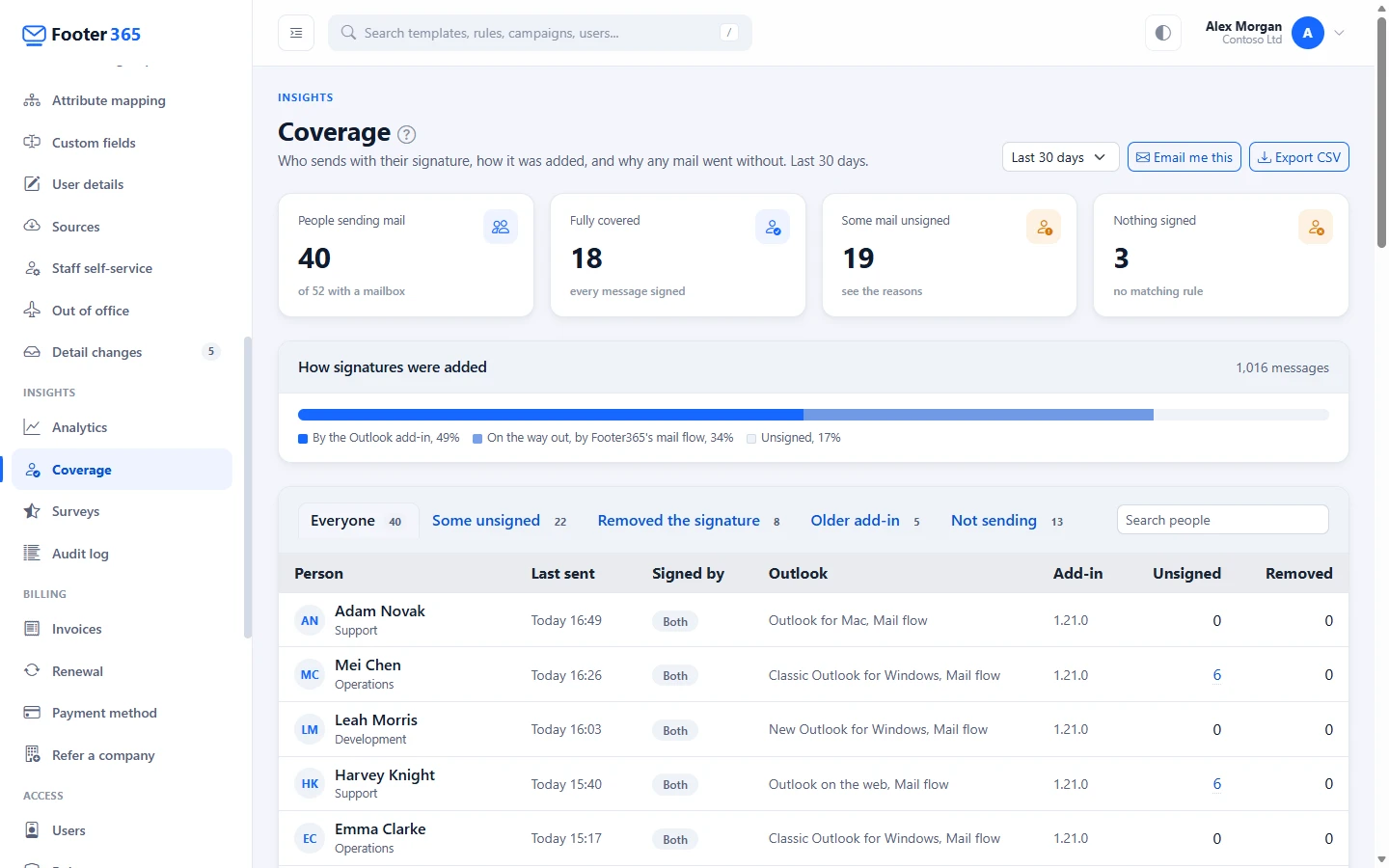
Task: Click the MC avatar for Mei Chen
Action: (310, 675)
